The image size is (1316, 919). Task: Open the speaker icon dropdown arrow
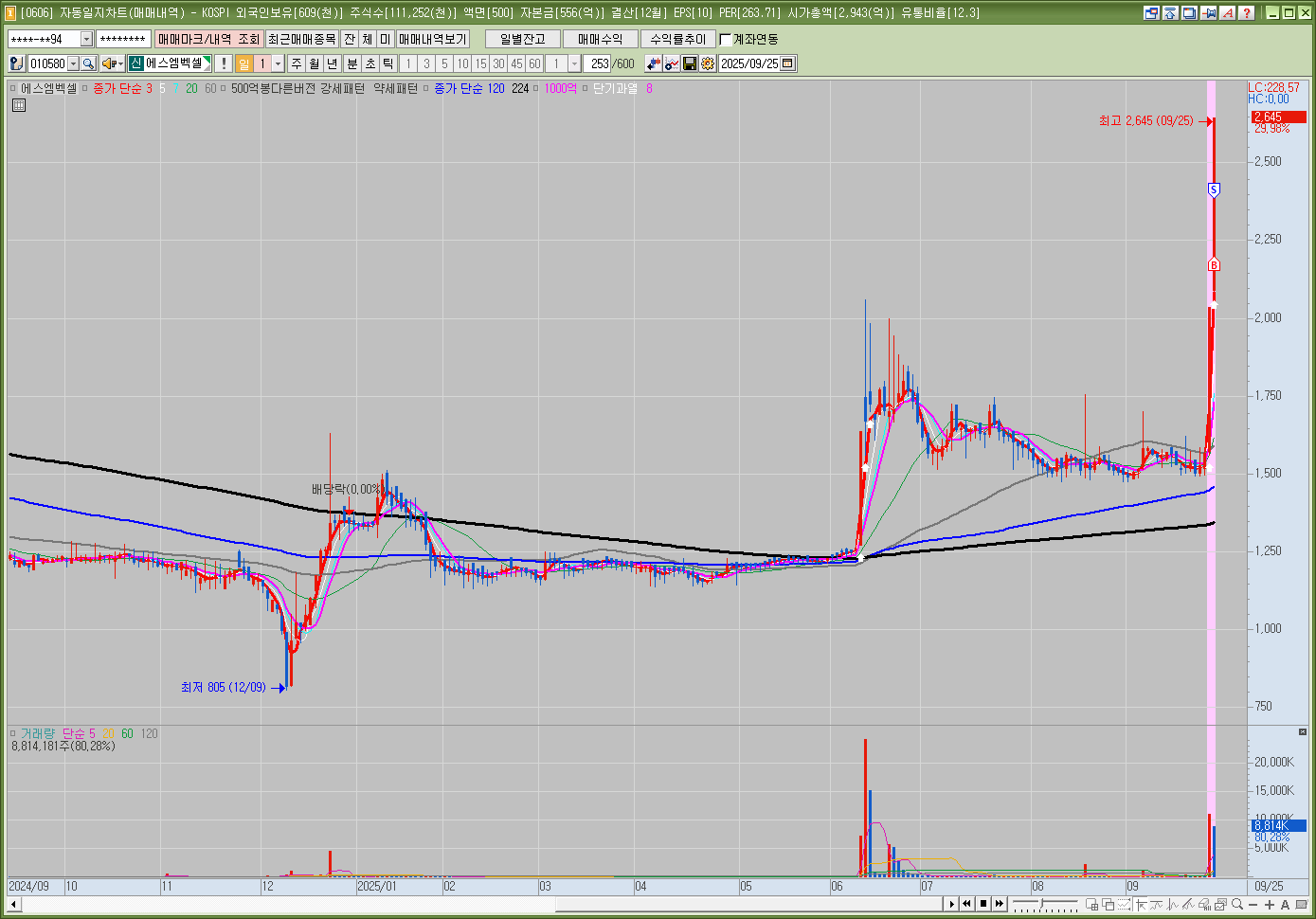(x=121, y=63)
